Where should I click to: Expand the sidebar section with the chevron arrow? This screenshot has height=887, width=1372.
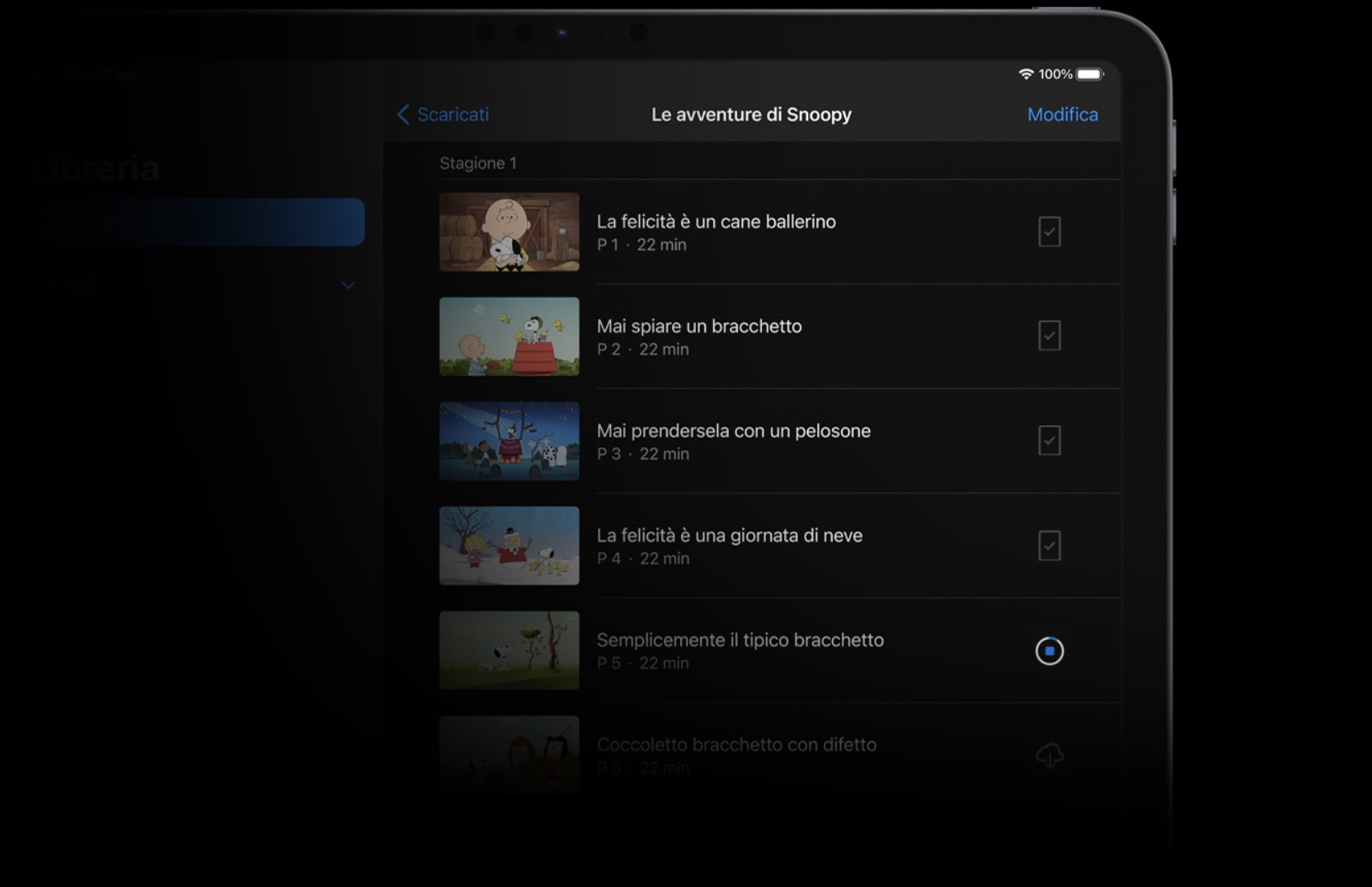348,285
